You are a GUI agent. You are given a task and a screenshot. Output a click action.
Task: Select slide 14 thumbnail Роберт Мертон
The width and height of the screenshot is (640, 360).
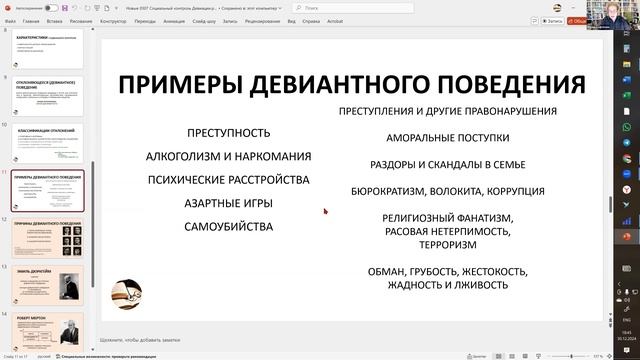pyautogui.click(x=47, y=332)
